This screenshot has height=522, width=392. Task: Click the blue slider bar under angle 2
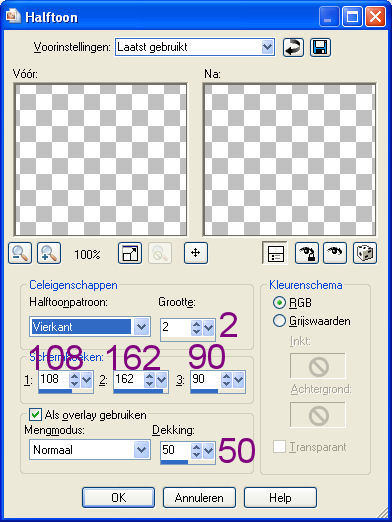pyautogui.click(x=138, y=391)
